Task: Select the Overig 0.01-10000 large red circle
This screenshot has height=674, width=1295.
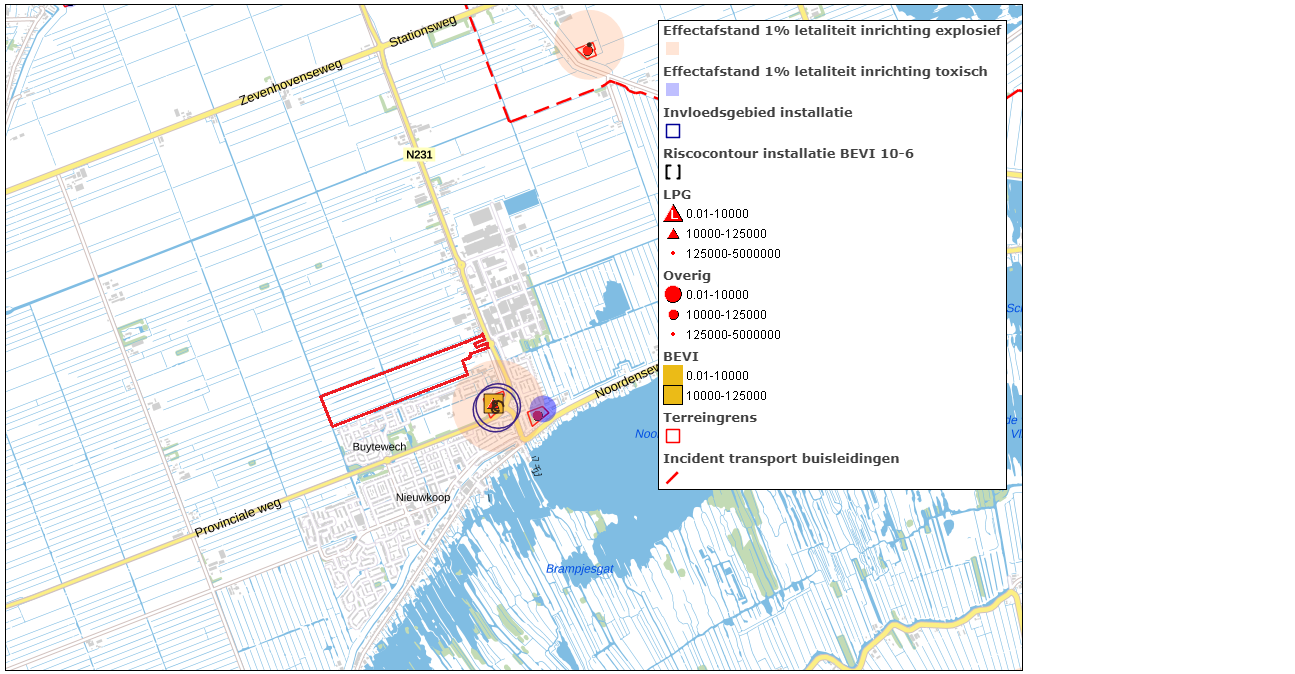Action: 673,294
